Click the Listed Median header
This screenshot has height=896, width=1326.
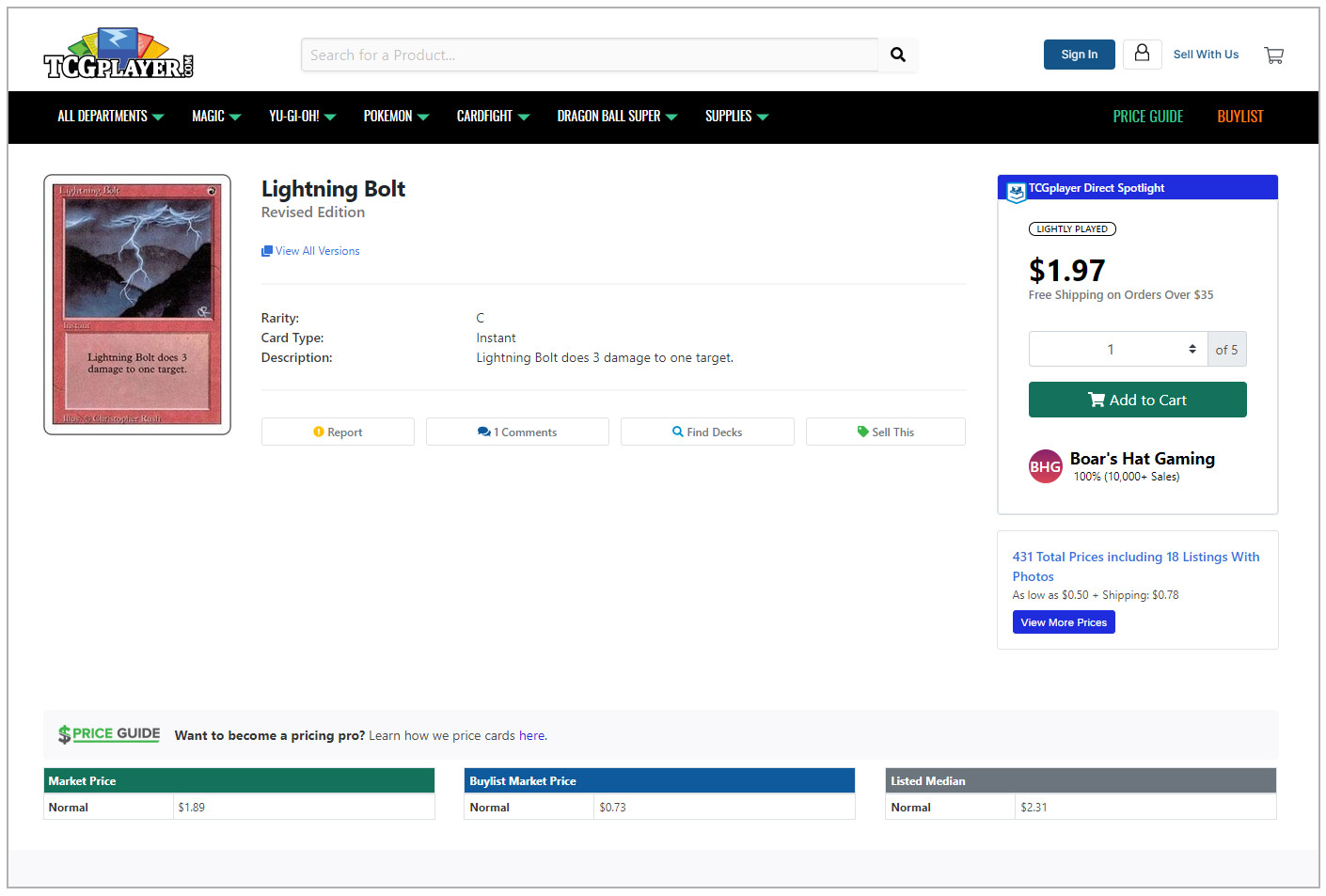coord(1081,781)
